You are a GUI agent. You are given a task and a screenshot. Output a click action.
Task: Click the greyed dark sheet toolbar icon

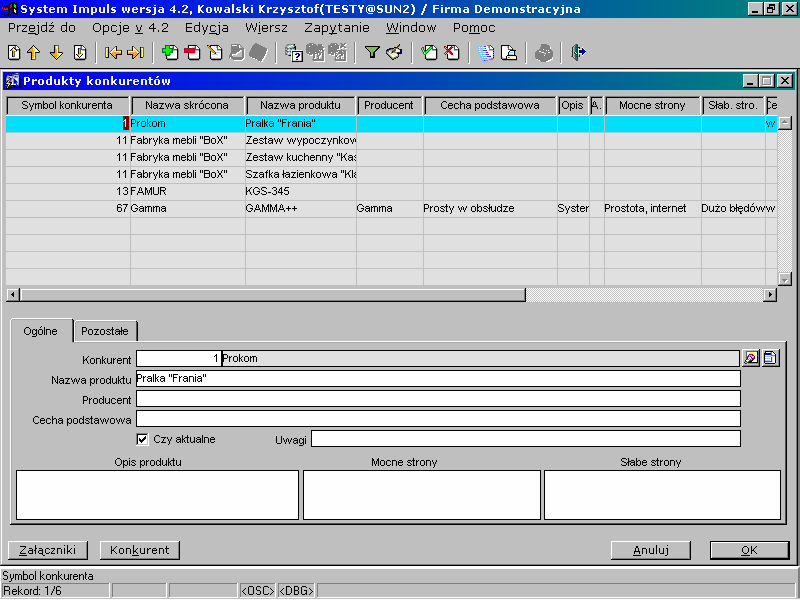coord(259,53)
